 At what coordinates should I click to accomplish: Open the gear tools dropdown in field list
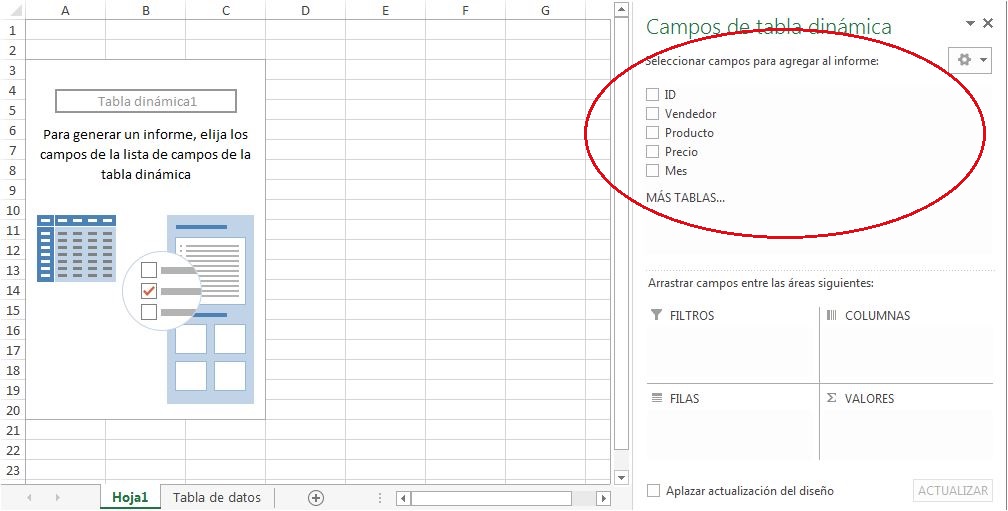click(x=970, y=60)
